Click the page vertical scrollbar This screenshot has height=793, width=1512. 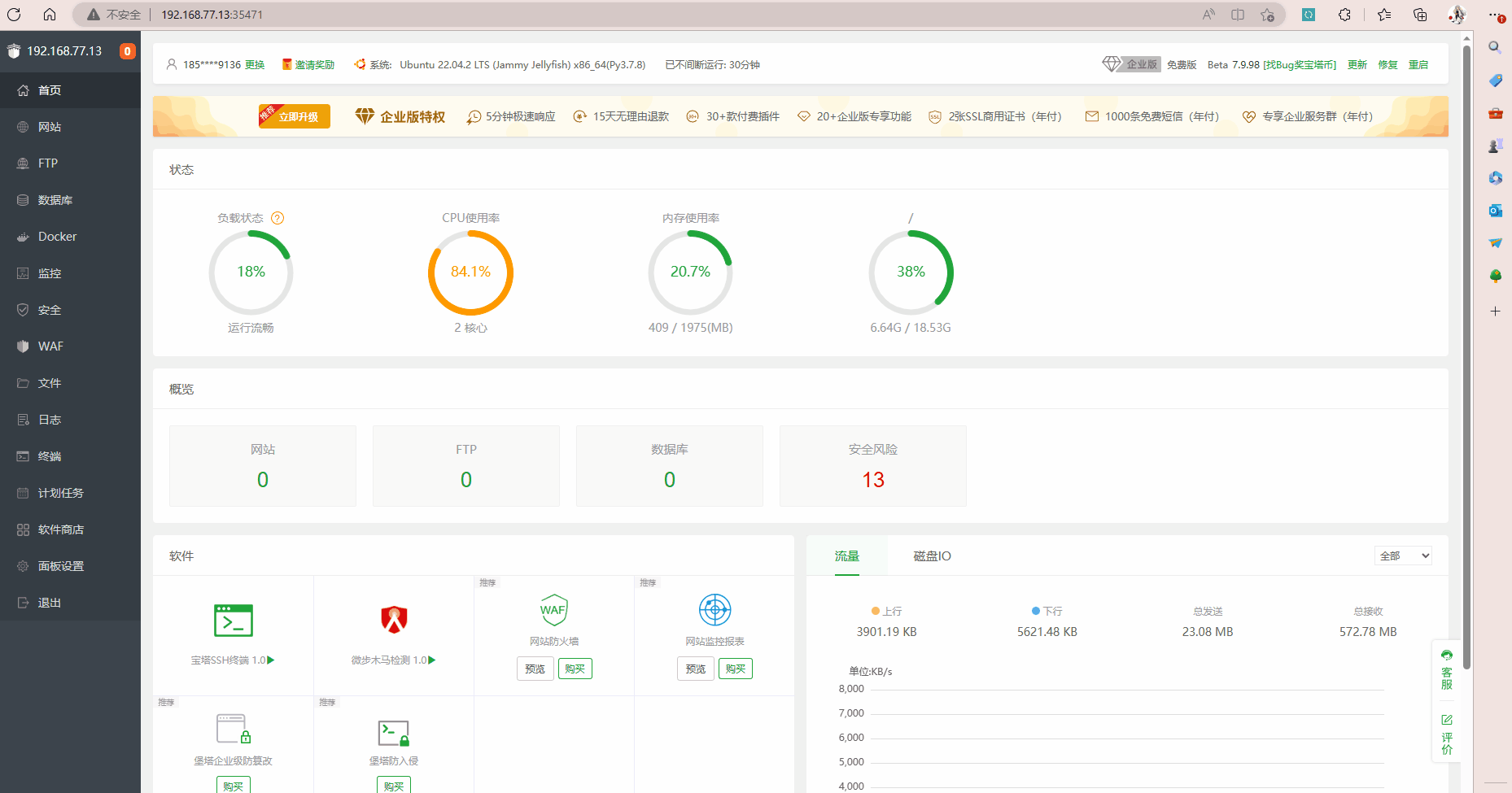(1466, 358)
